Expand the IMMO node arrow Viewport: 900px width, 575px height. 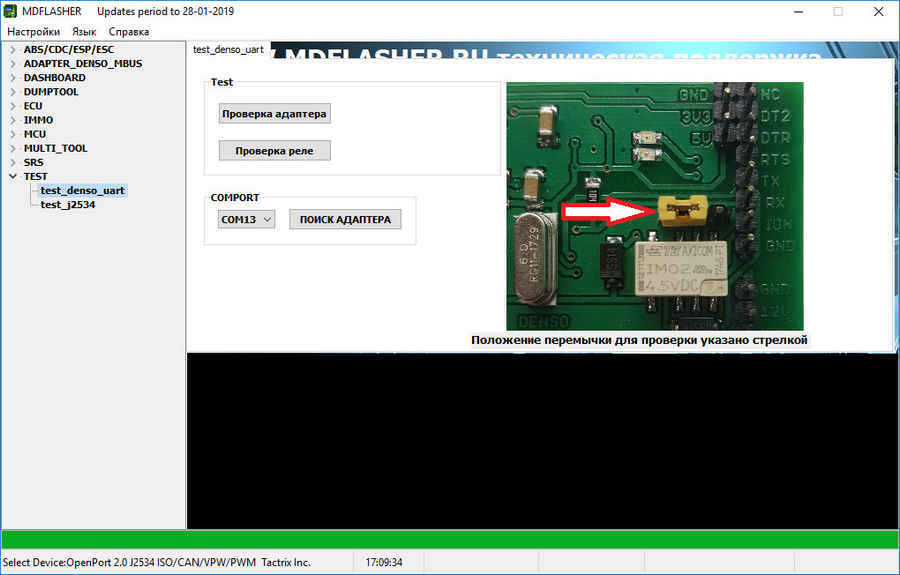[13, 120]
